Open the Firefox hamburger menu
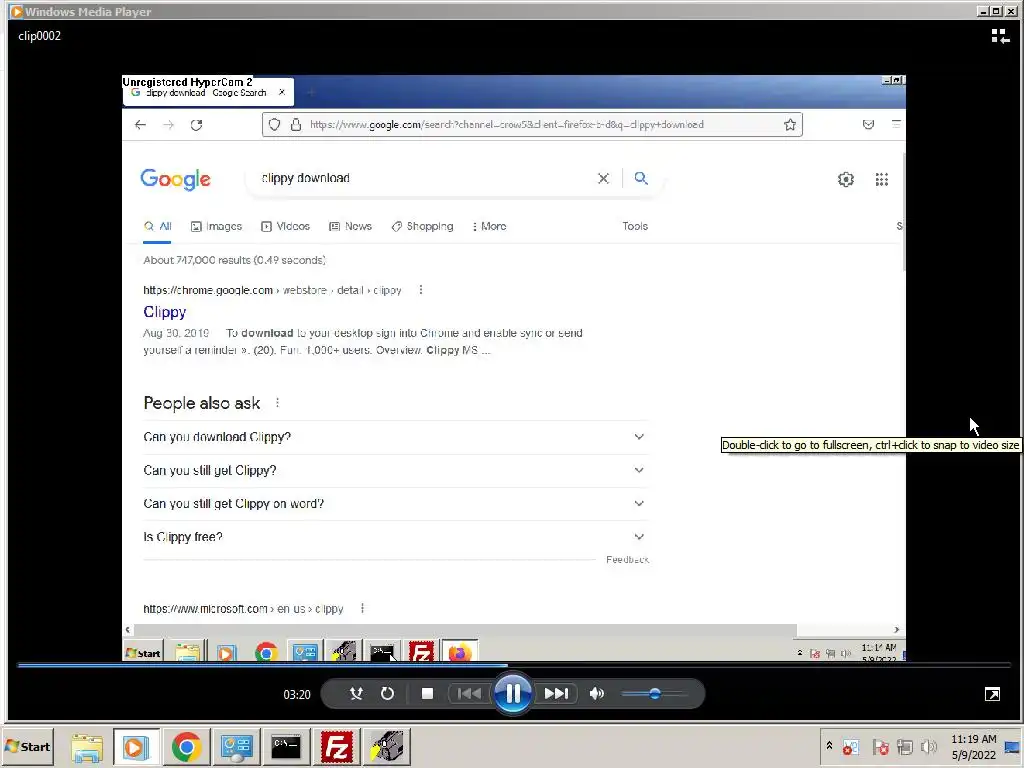Screen dimensions: 1024x768 896,123
